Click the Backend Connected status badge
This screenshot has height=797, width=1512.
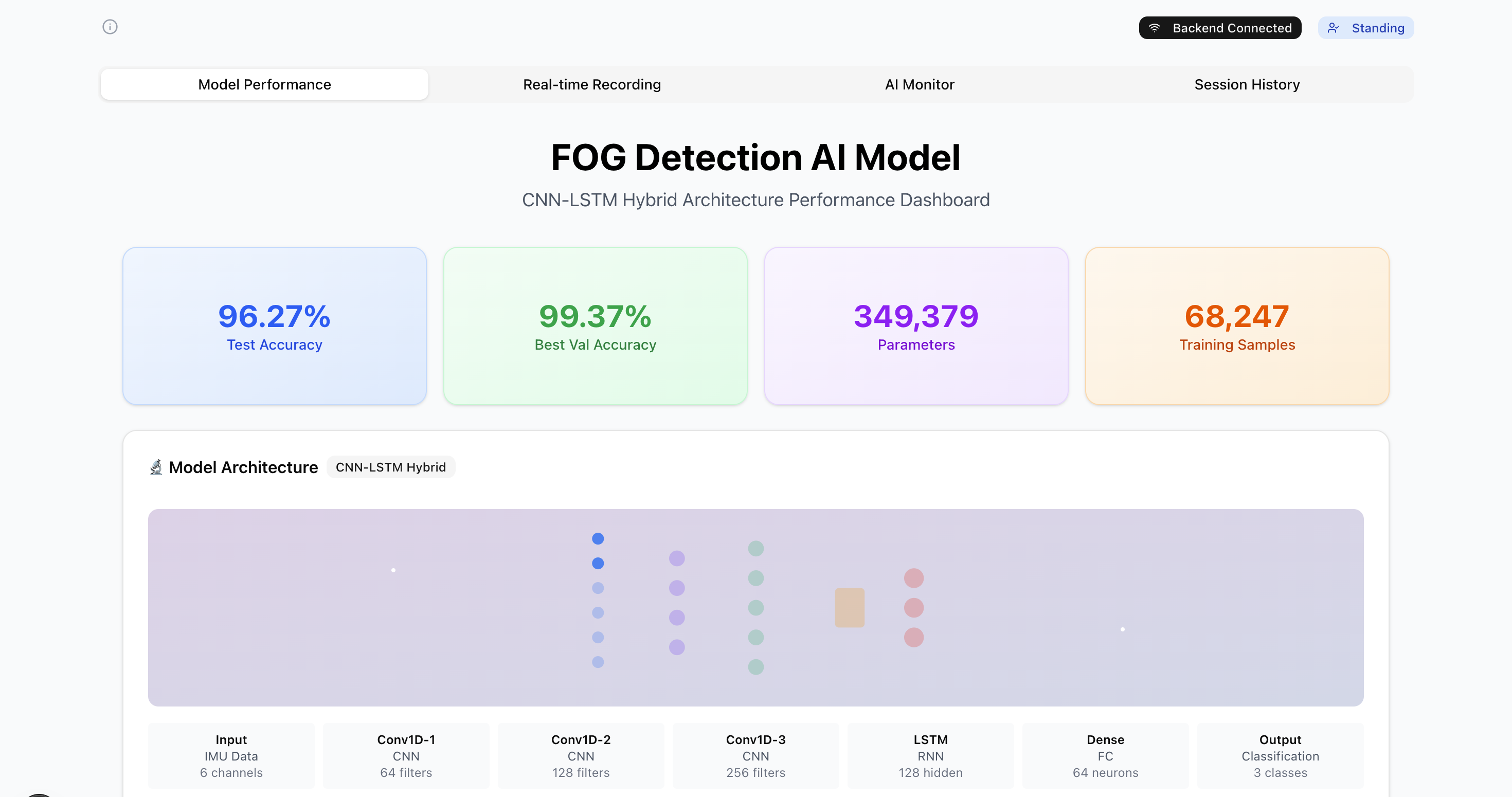tap(1220, 28)
